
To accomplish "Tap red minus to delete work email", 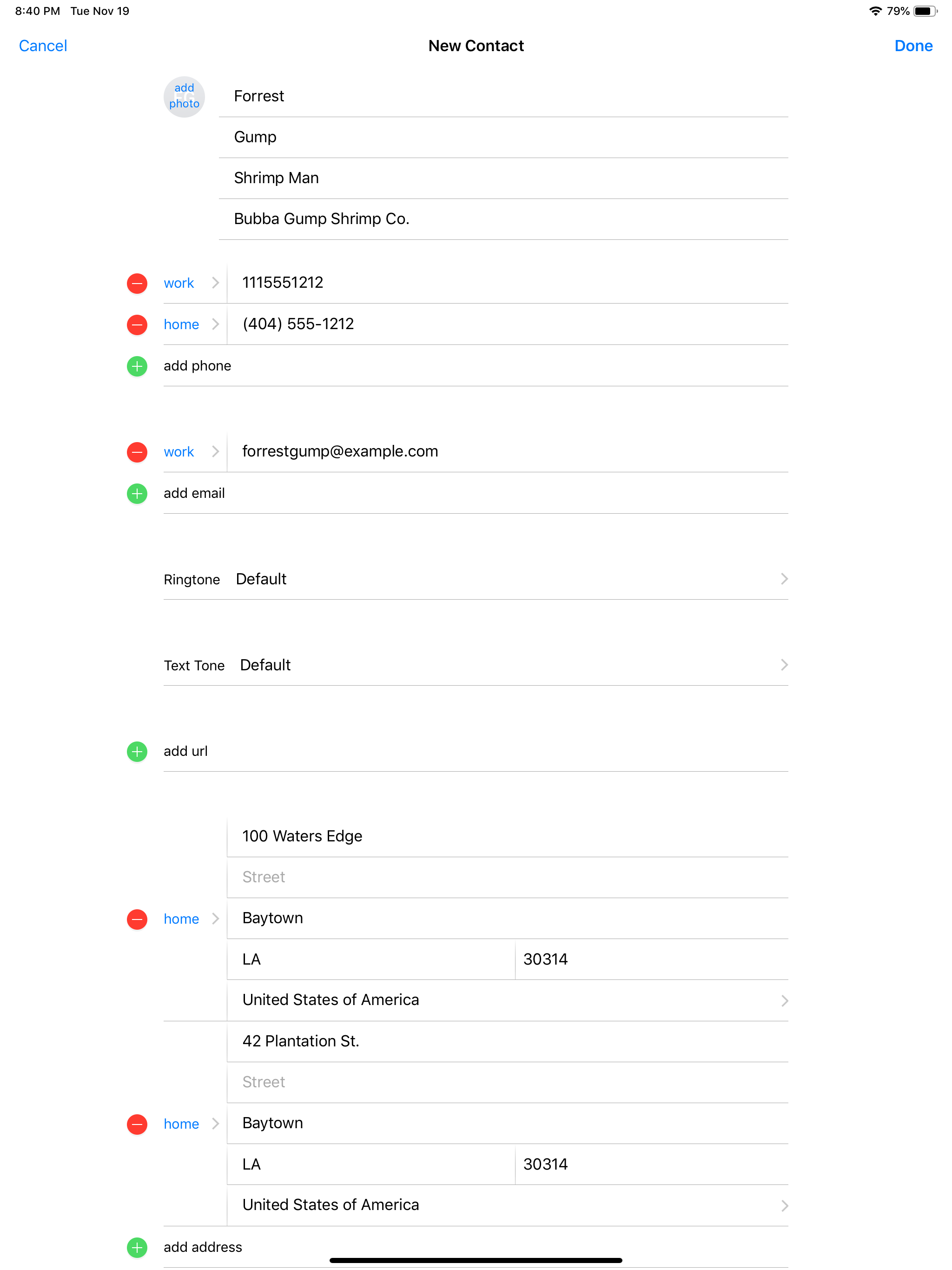I will [137, 452].
